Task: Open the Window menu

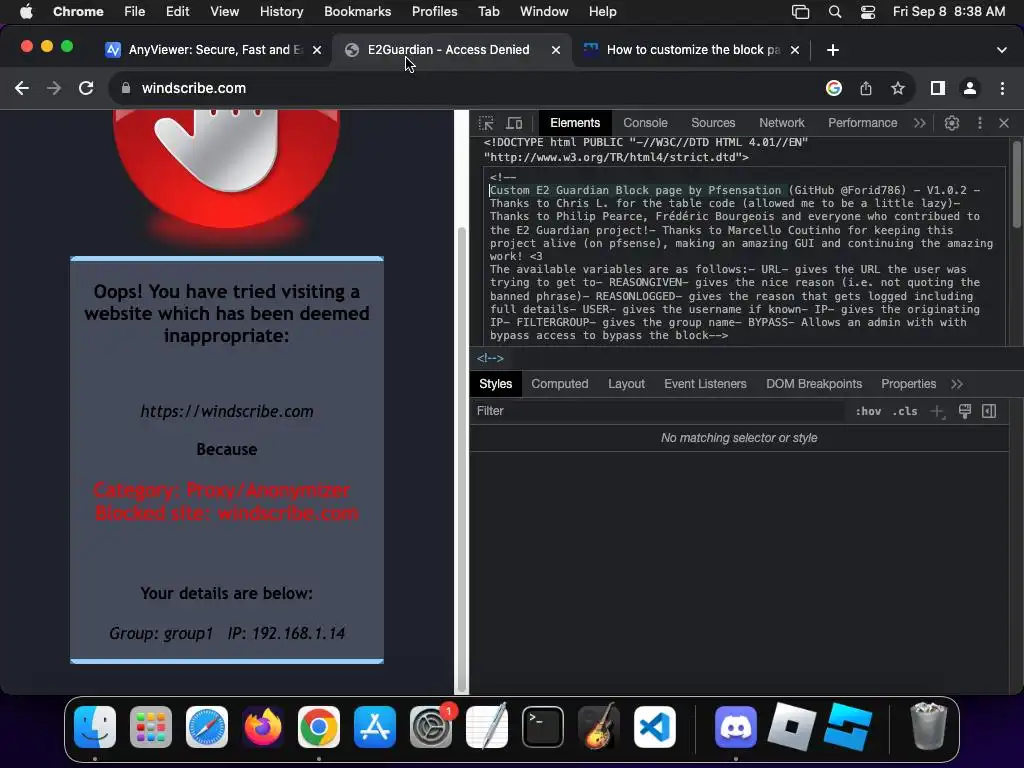Action: point(544,12)
